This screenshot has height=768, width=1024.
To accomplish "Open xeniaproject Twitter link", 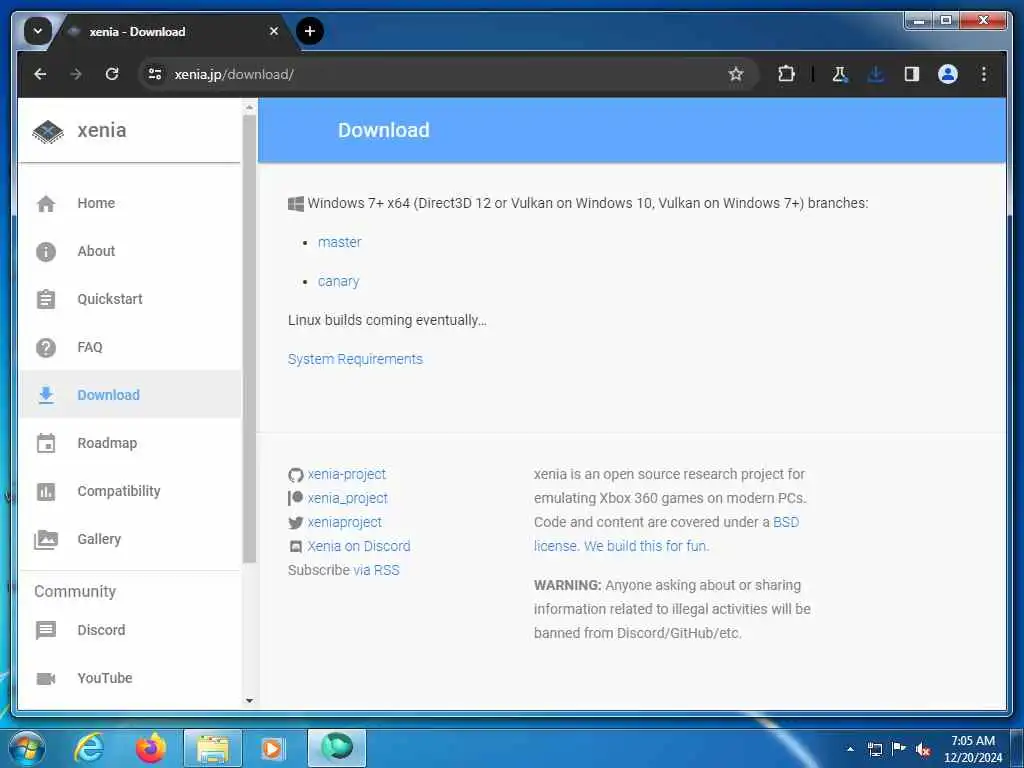I will click(x=344, y=522).
